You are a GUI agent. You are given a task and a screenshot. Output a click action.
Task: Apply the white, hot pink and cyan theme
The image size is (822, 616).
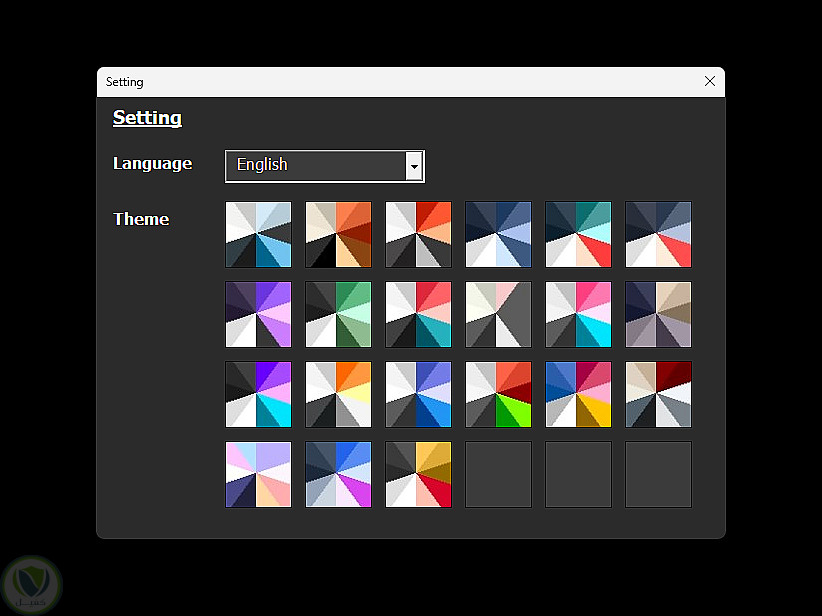(578, 314)
